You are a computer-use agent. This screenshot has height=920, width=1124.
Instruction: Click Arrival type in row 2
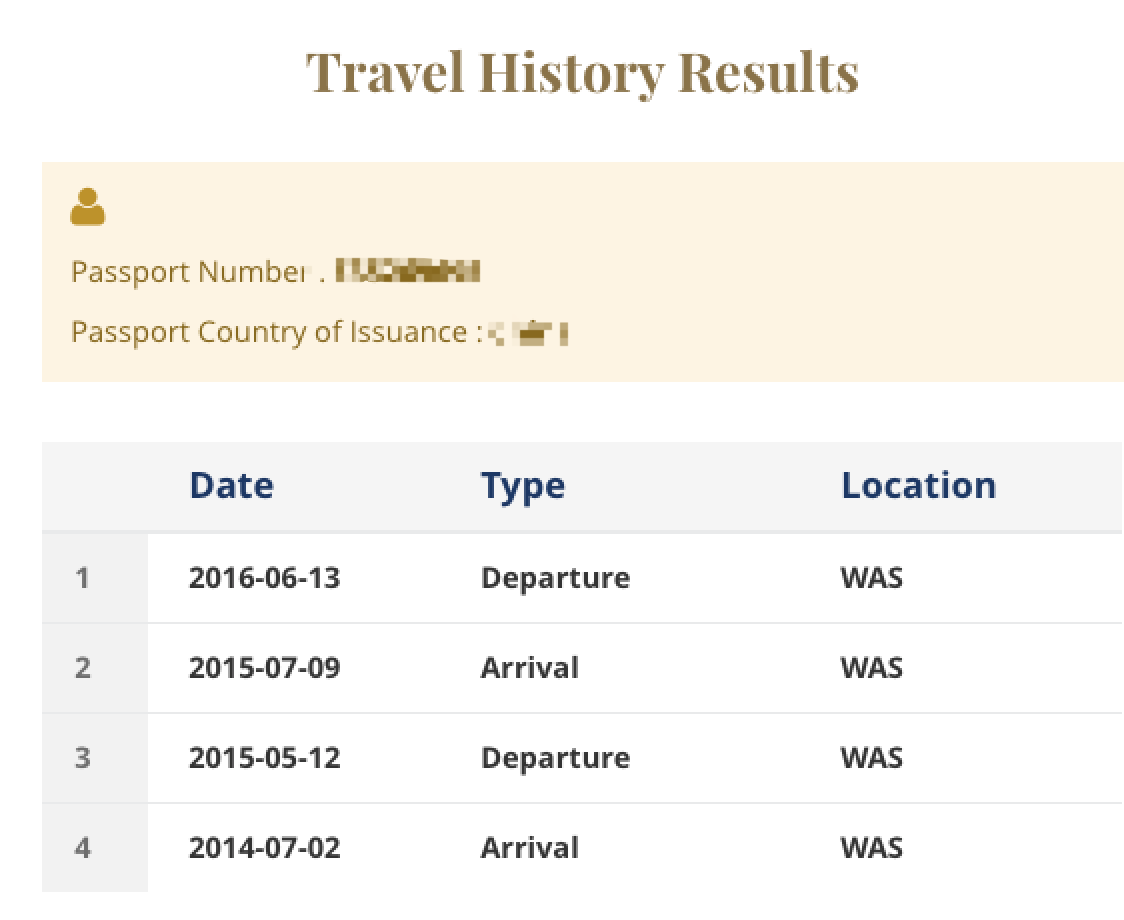(529, 668)
